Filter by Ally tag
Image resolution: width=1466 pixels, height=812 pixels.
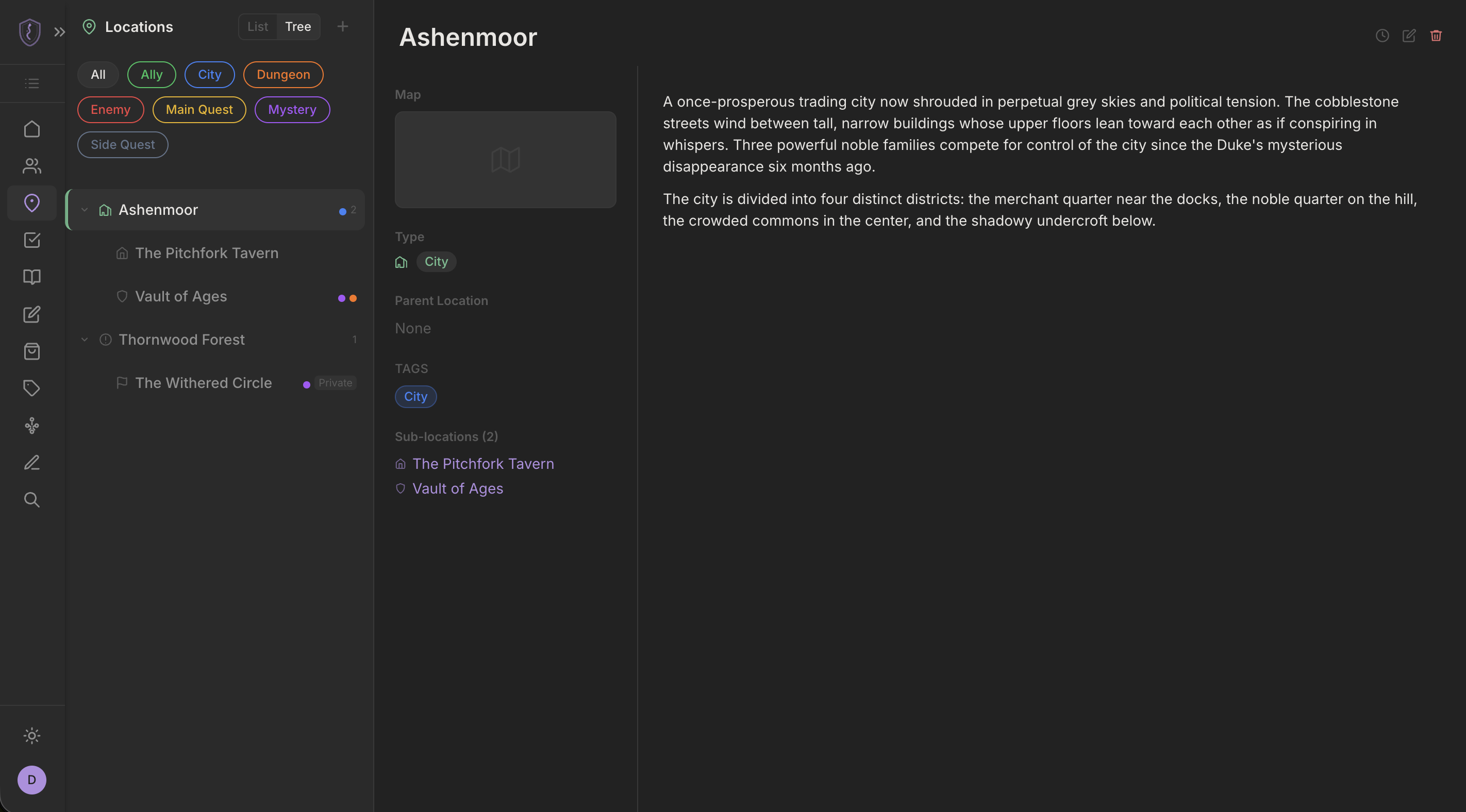(152, 75)
